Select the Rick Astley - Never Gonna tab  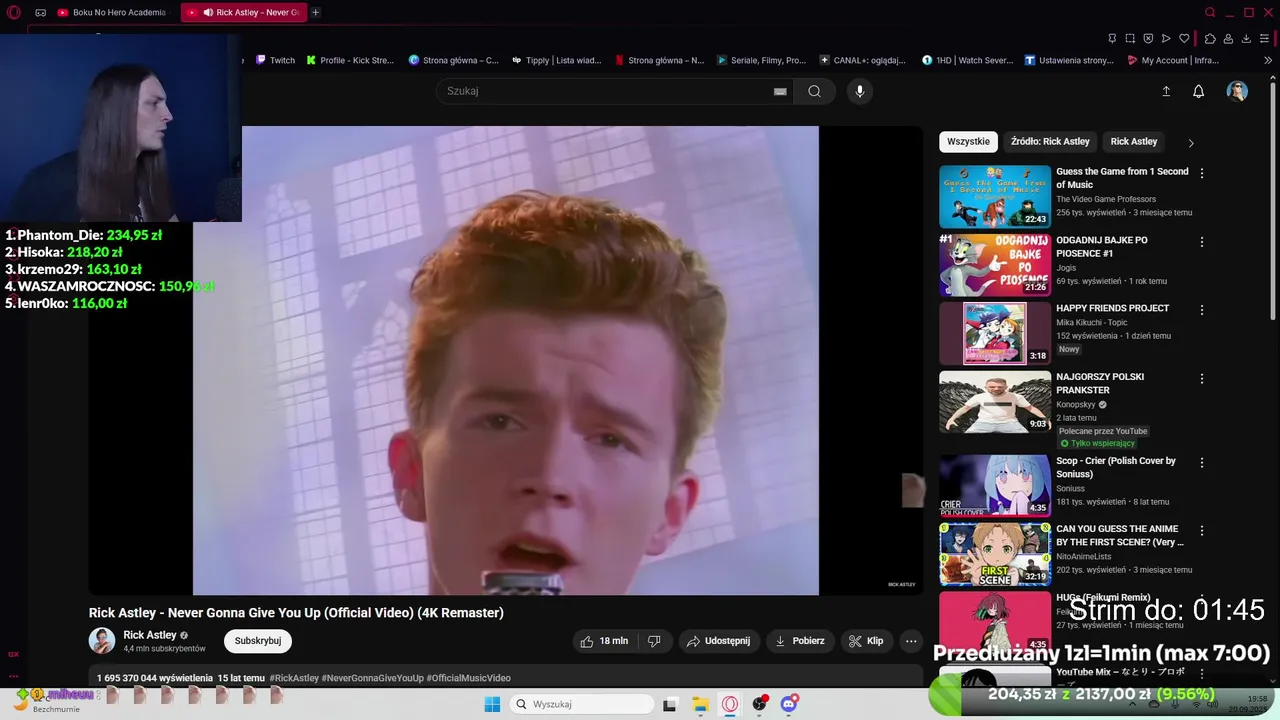[244, 12]
